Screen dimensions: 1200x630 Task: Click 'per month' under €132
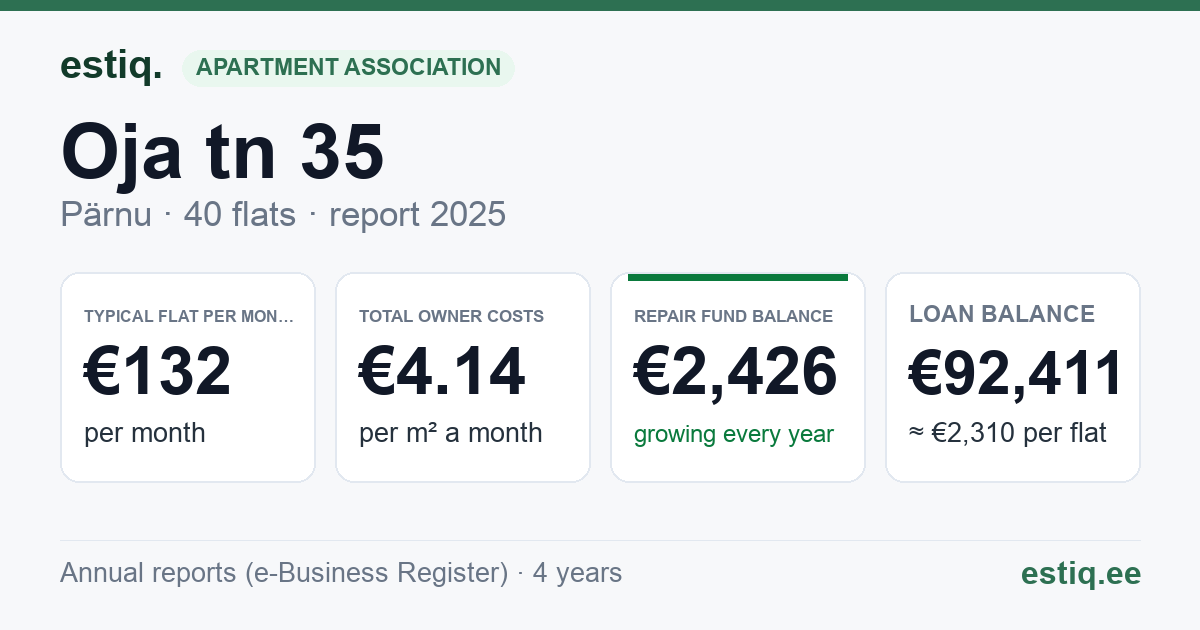[x=145, y=433]
